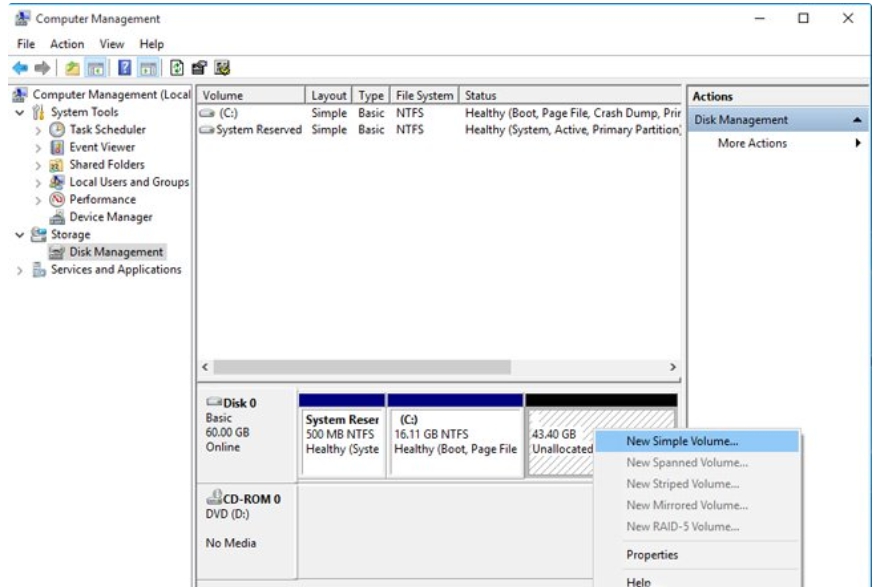The width and height of the screenshot is (874, 587).
Task: Expand the Event Viewer node
Action: pyautogui.click(x=39, y=147)
